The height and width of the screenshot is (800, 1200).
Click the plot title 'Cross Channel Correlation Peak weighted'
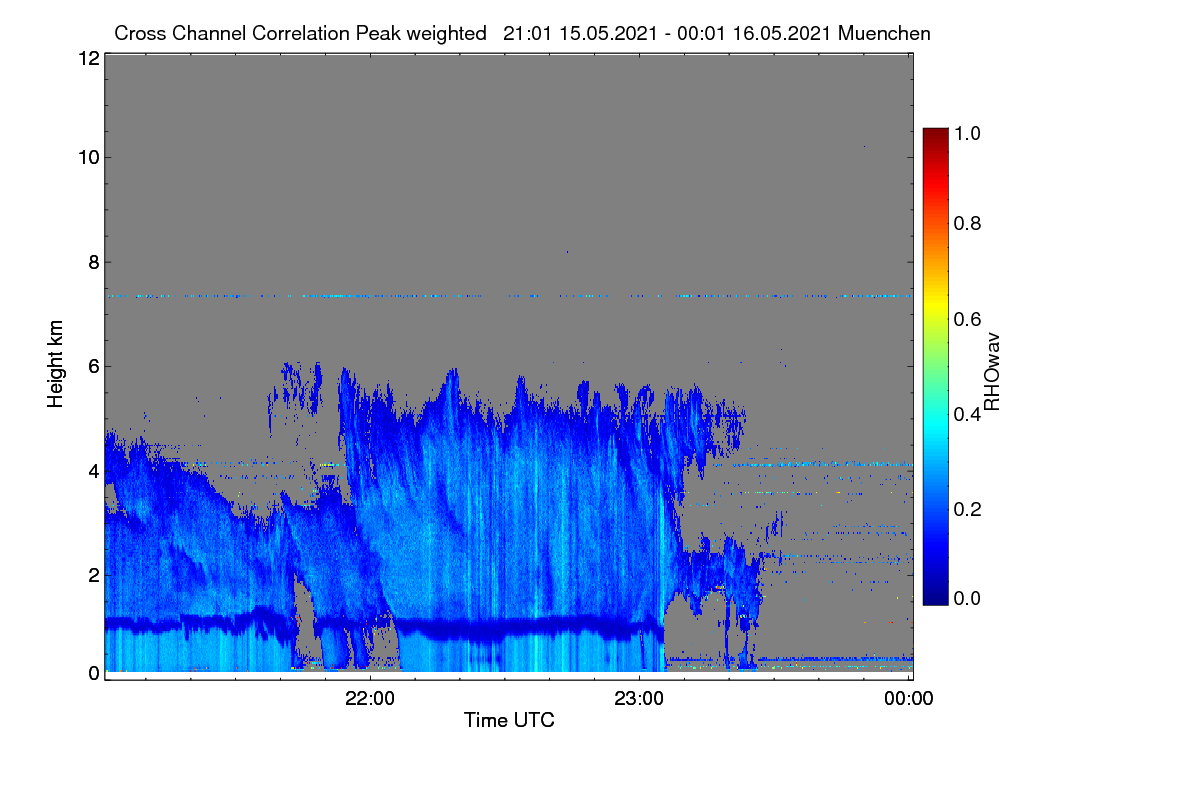click(300, 33)
